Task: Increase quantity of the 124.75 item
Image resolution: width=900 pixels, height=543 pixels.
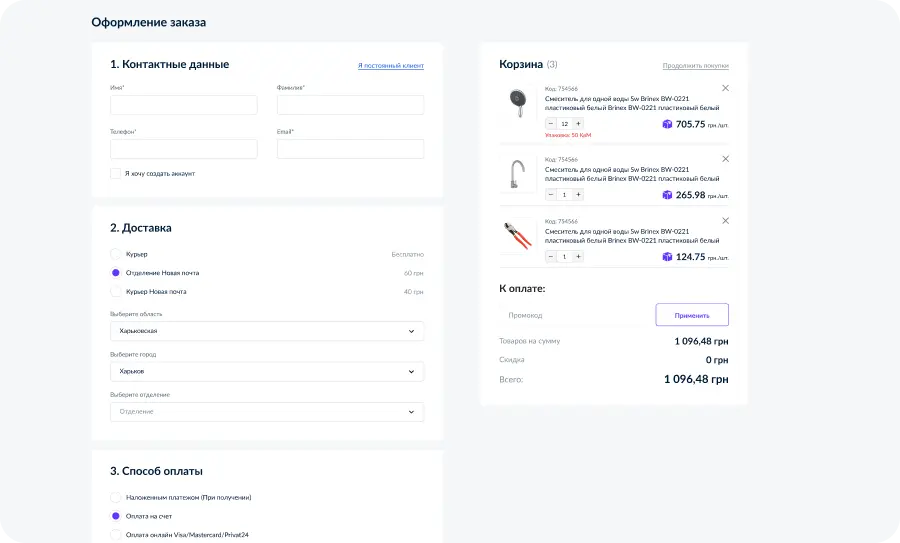Action: tap(579, 257)
